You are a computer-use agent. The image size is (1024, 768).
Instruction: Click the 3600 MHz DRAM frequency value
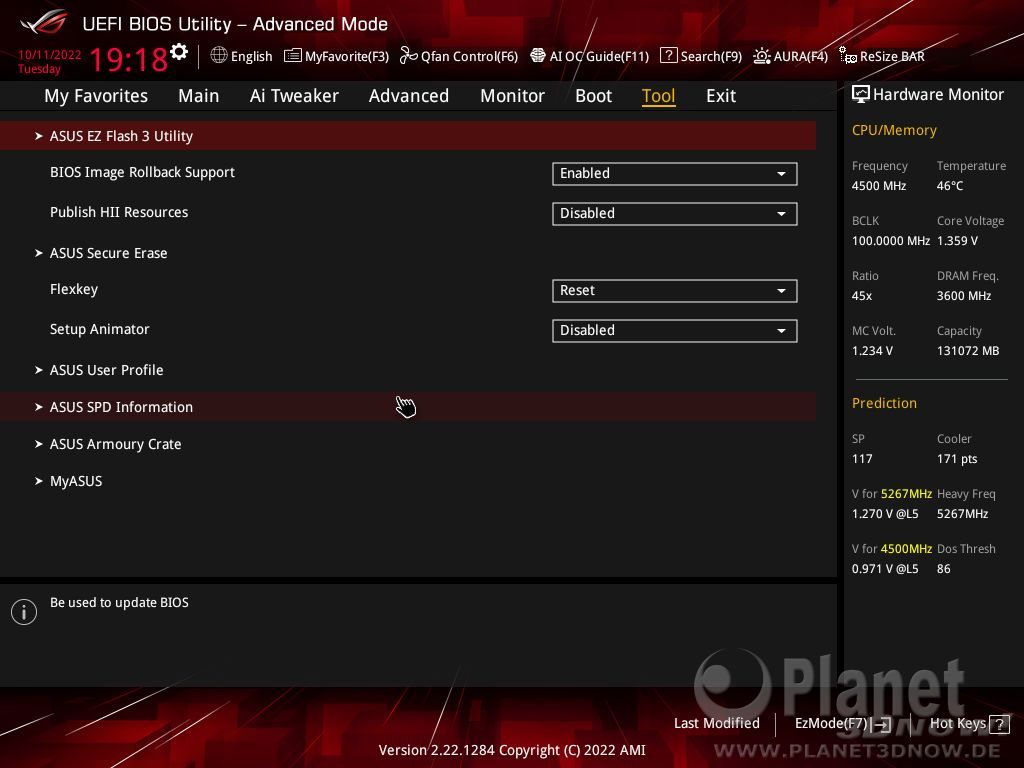(x=964, y=296)
